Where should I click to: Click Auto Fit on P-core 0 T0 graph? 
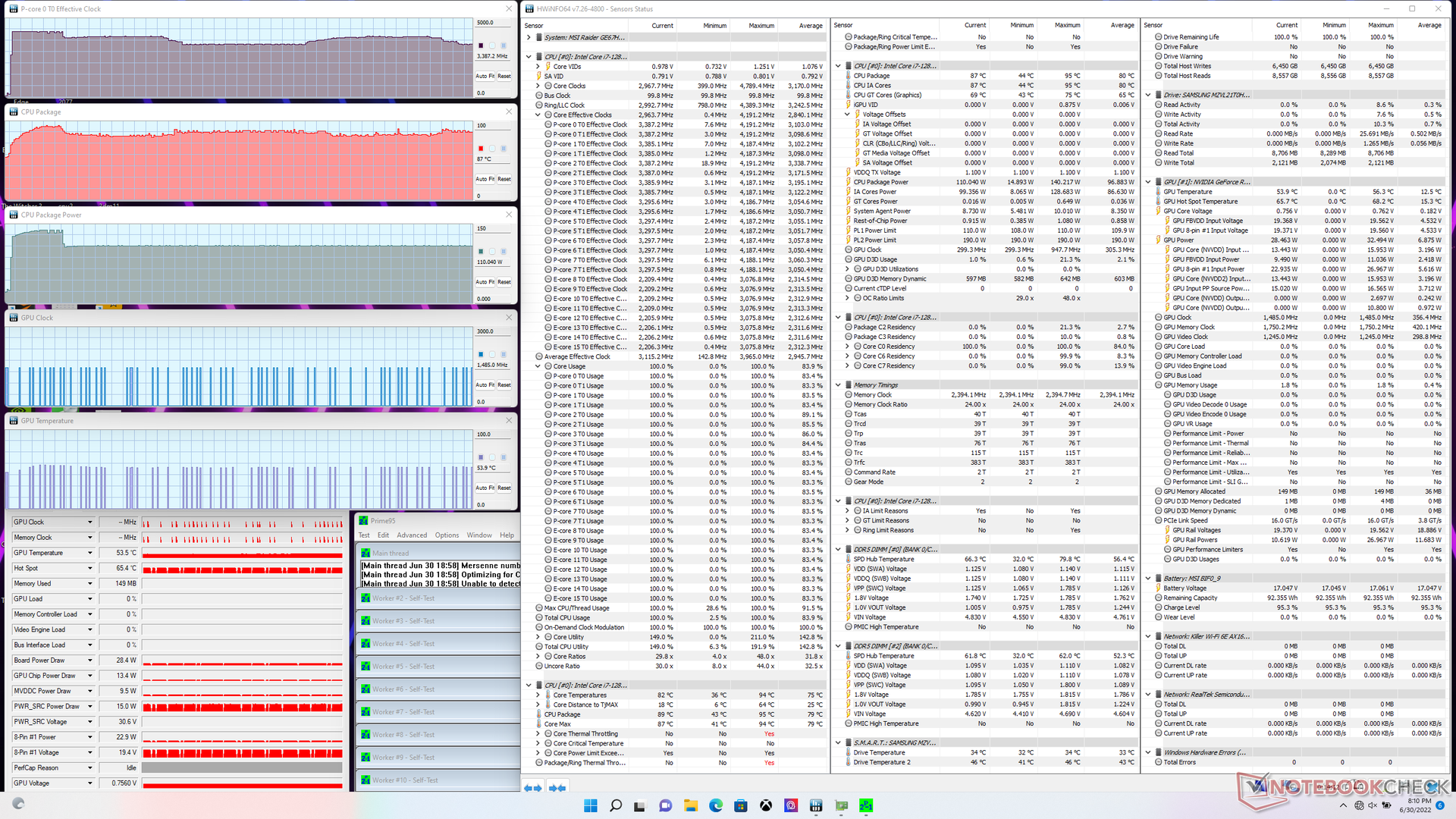point(485,76)
